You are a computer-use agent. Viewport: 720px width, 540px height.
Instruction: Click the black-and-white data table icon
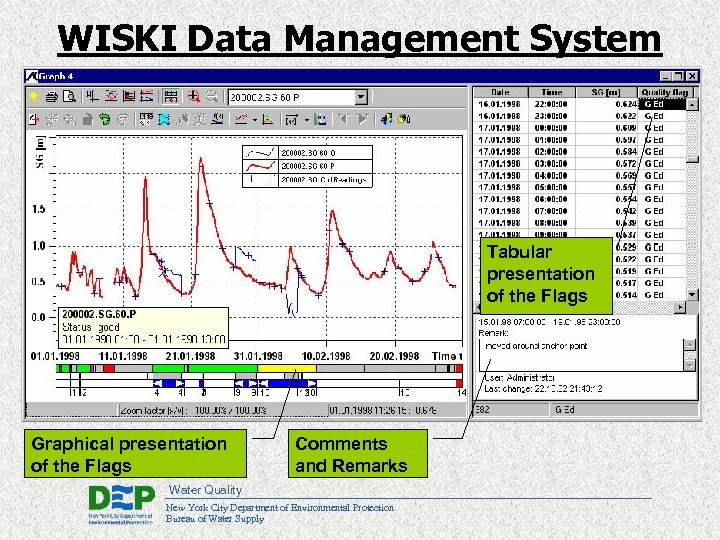146,120
